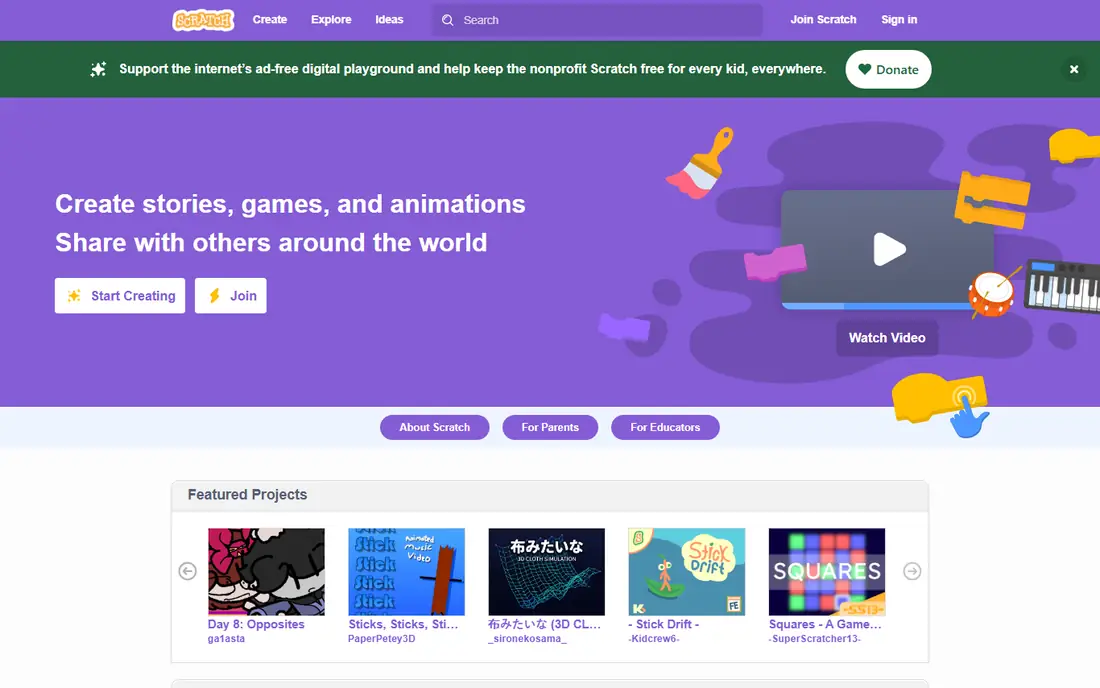
Task: Close the donation banner
Action: 1073,69
